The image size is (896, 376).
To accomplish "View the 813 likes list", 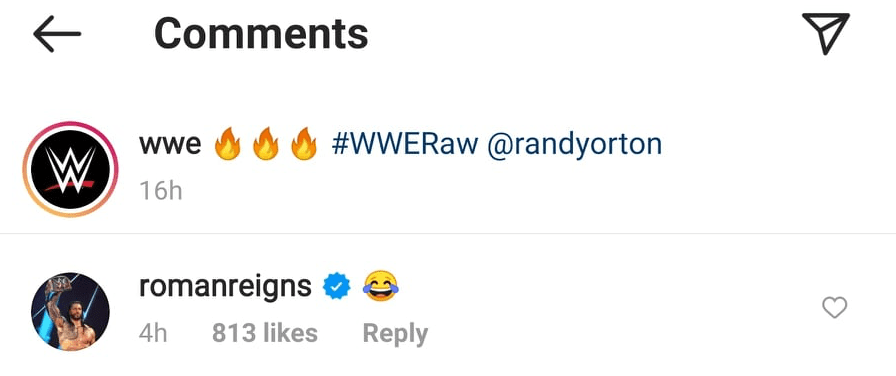I will click(265, 333).
